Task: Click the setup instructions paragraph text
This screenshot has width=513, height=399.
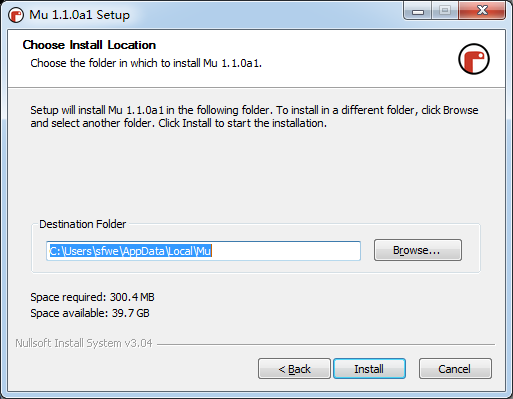Action: (254, 117)
